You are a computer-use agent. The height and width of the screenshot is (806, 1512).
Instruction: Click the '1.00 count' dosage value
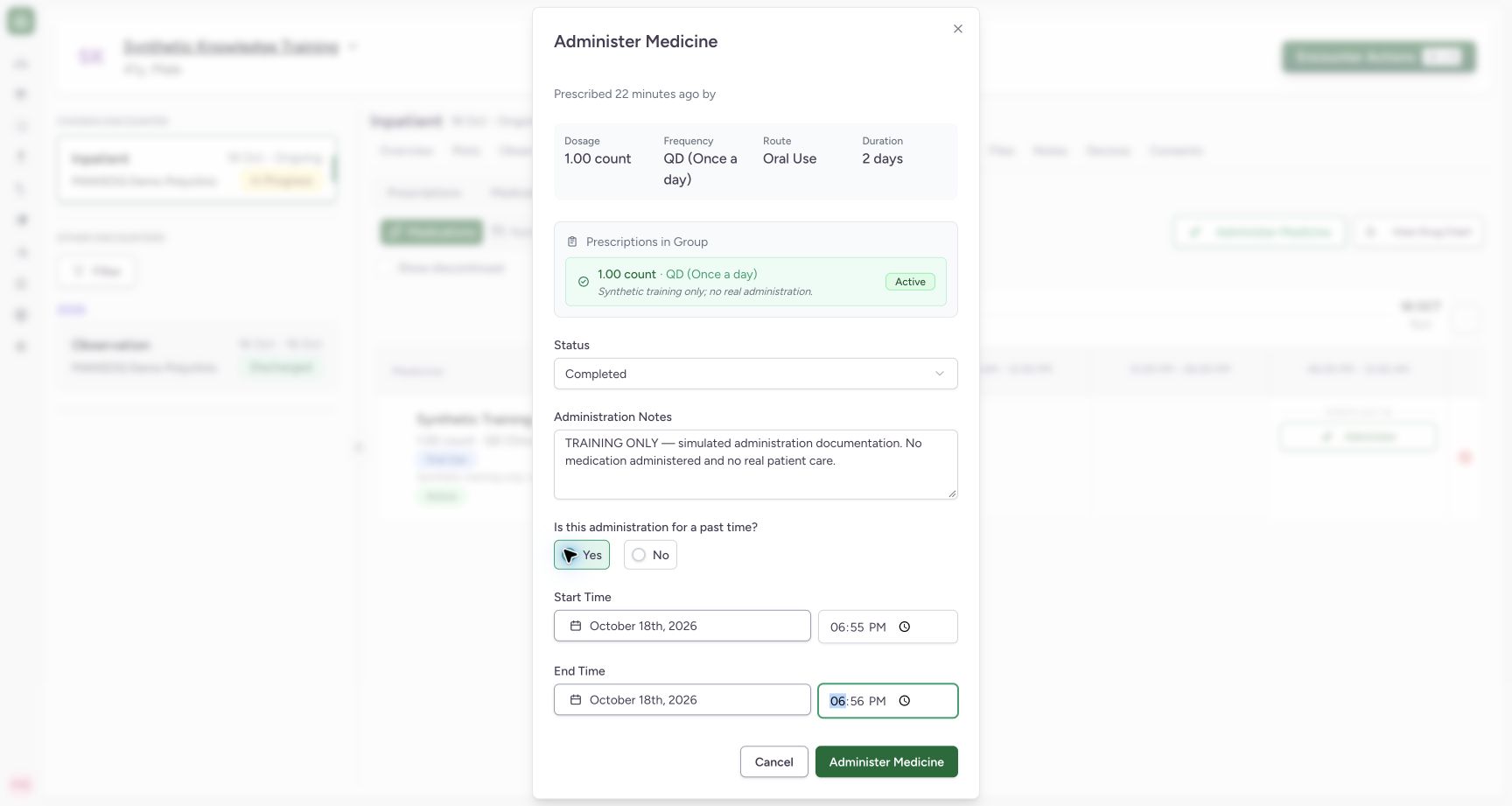(598, 158)
